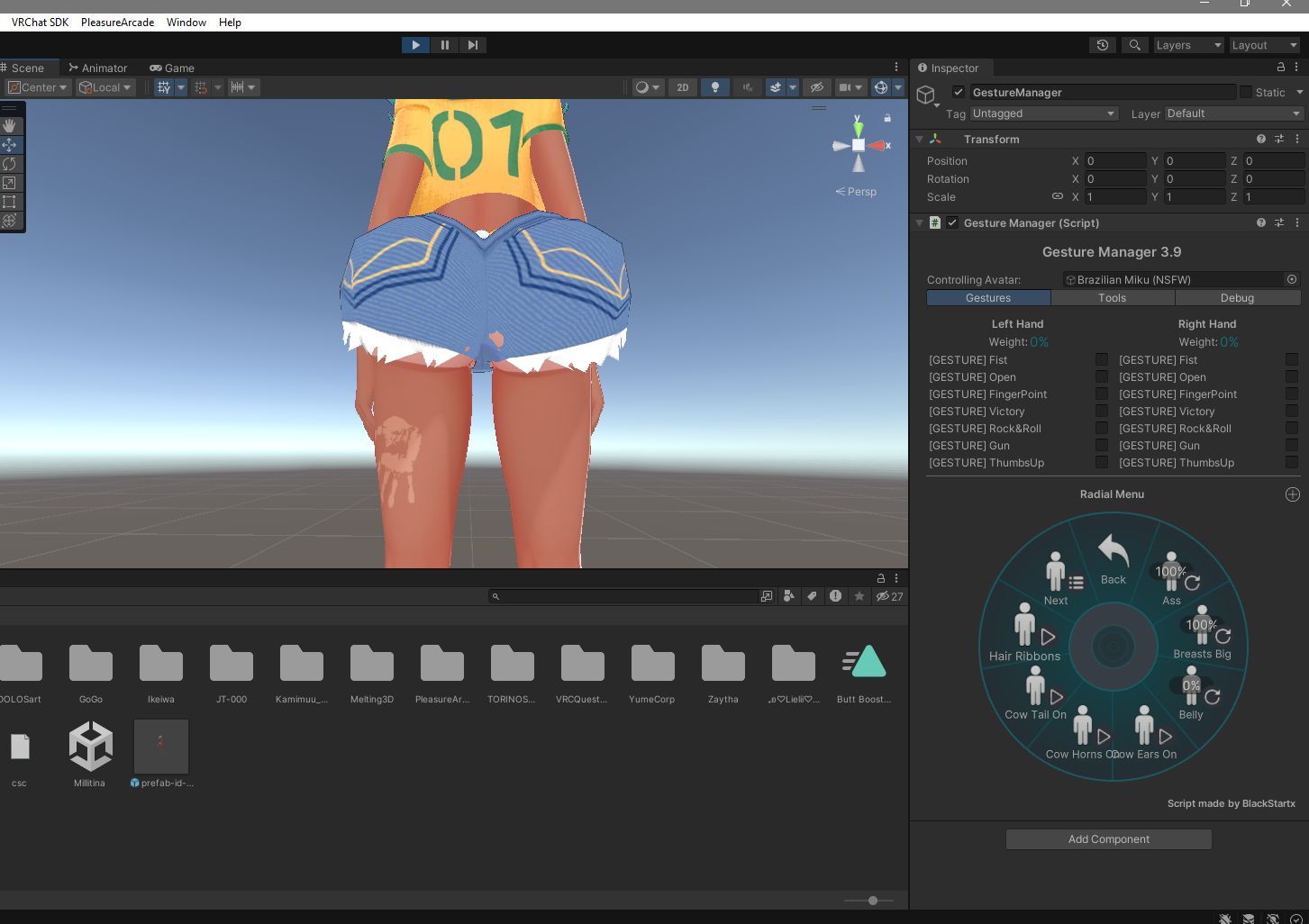This screenshot has height=924, width=1309.
Task: Open the Local orientation dropdown
Action: click(x=105, y=87)
